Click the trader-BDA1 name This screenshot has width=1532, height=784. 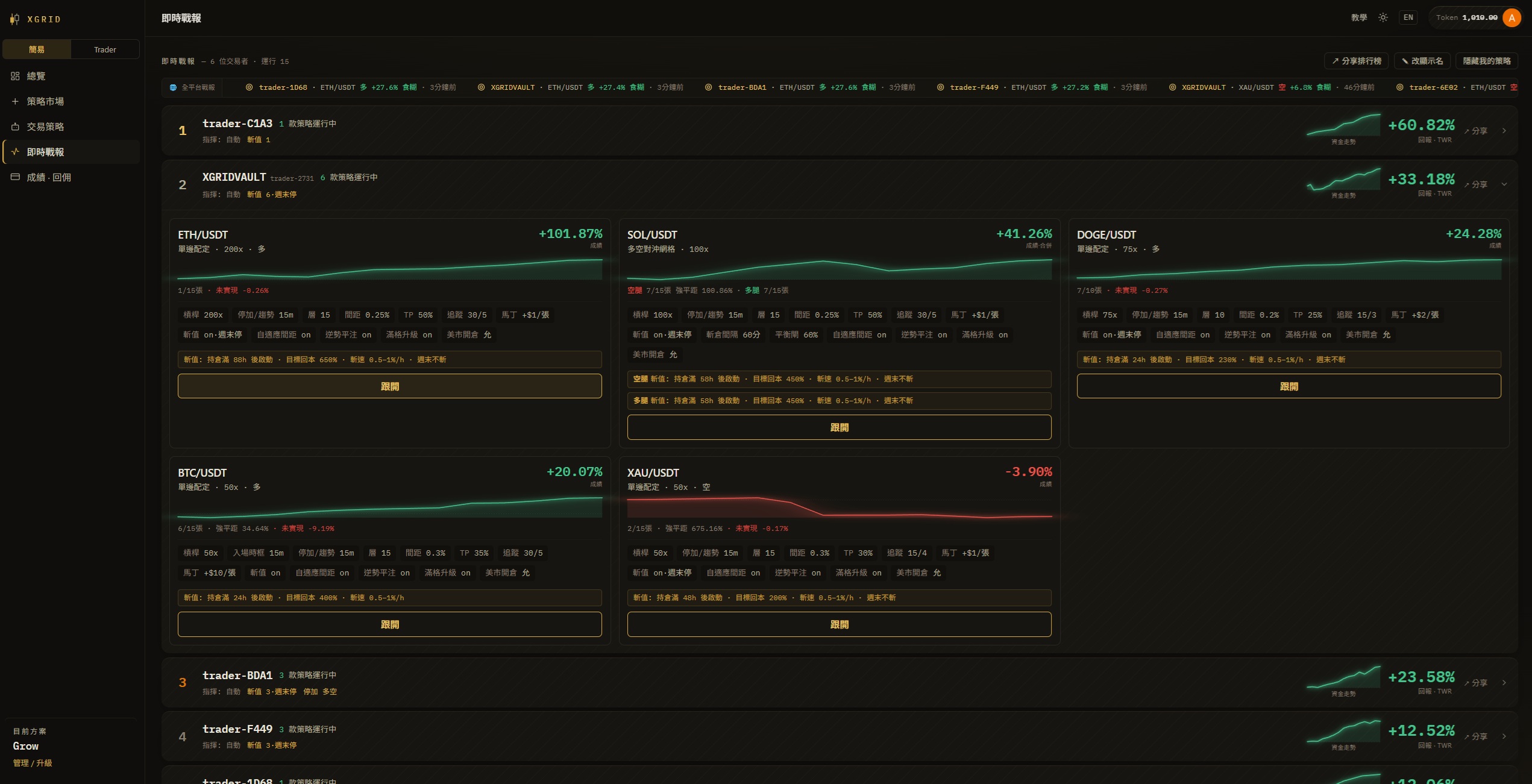(x=237, y=676)
